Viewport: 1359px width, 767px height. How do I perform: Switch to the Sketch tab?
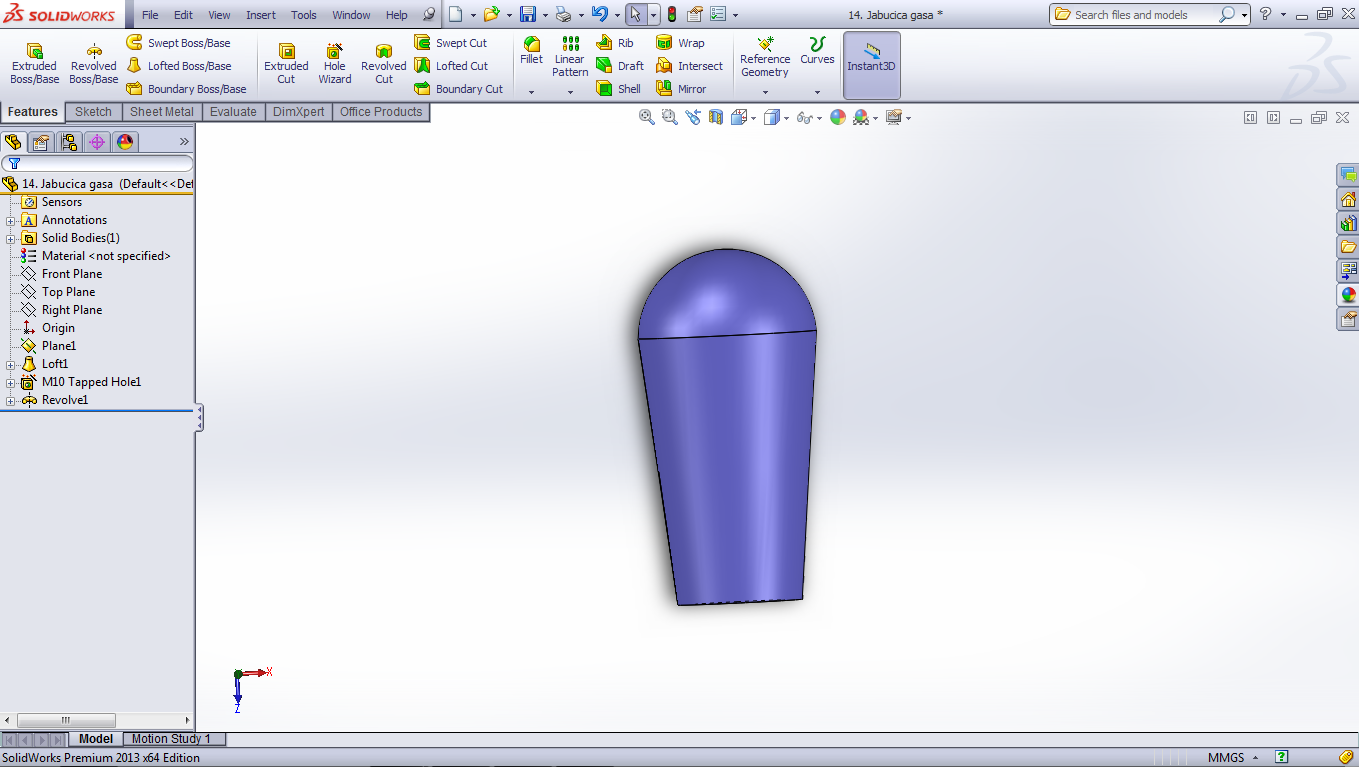click(x=93, y=112)
